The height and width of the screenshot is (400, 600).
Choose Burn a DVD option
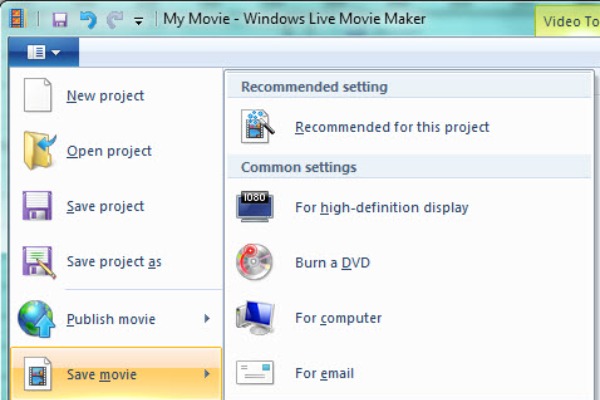tap(333, 263)
